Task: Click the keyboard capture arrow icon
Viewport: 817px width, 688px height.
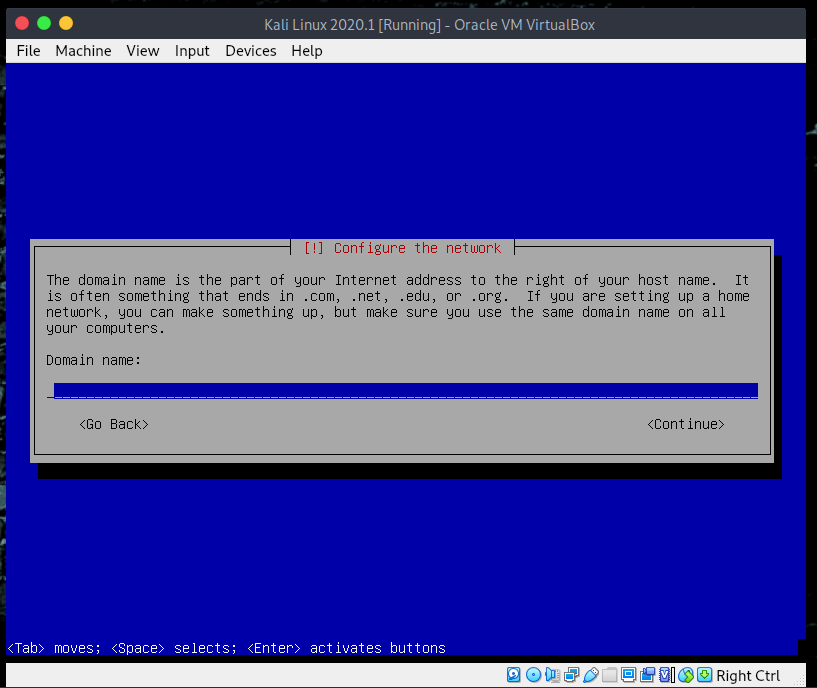Action: coord(704,675)
